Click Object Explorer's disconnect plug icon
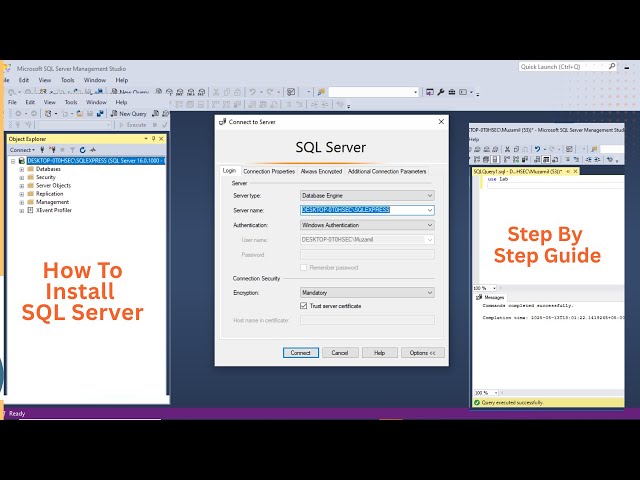The height and width of the screenshot is (480, 640). tap(52, 150)
